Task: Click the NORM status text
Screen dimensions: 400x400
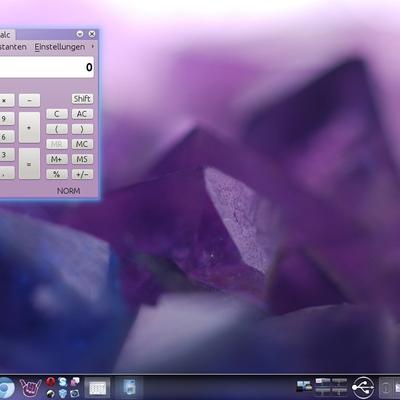Action: pyautogui.click(x=68, y=191)
